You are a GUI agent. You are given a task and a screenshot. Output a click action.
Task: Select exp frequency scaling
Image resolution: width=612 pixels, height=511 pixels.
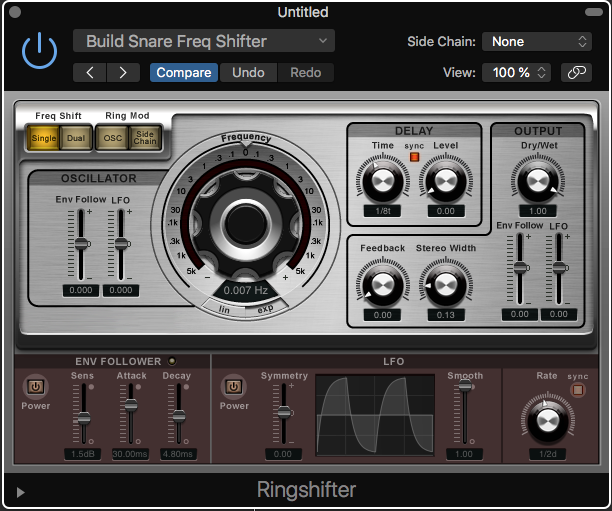coord(266,308)
